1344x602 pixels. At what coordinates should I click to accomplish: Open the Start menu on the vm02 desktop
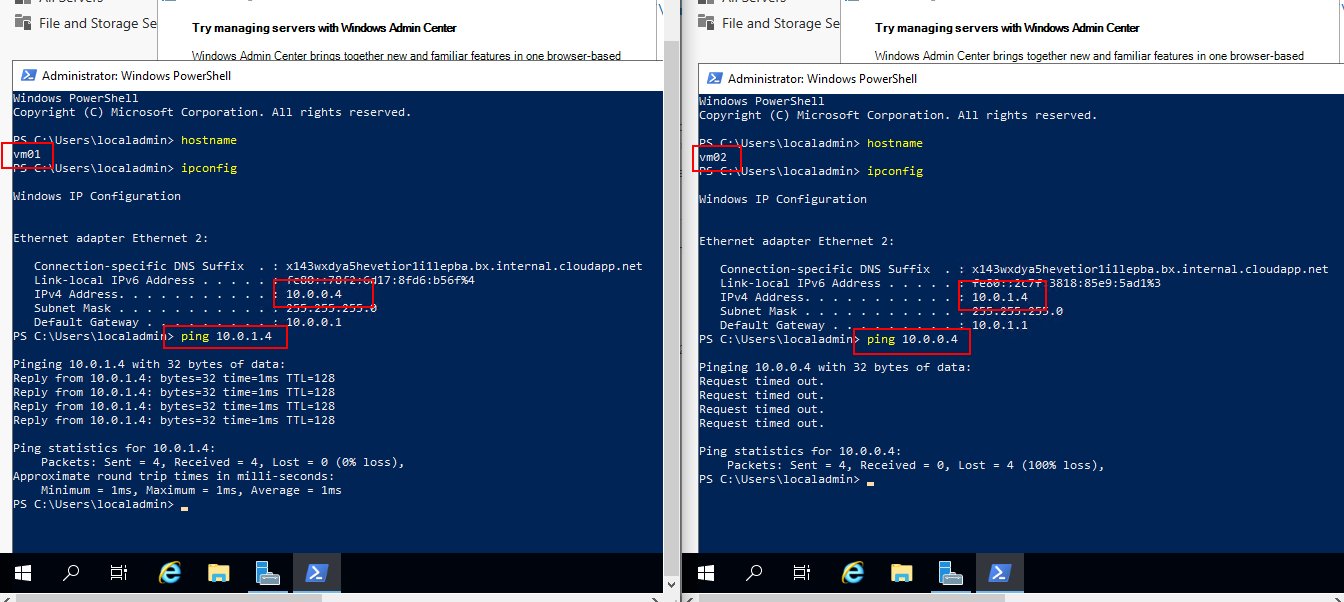tap(706, 573)
